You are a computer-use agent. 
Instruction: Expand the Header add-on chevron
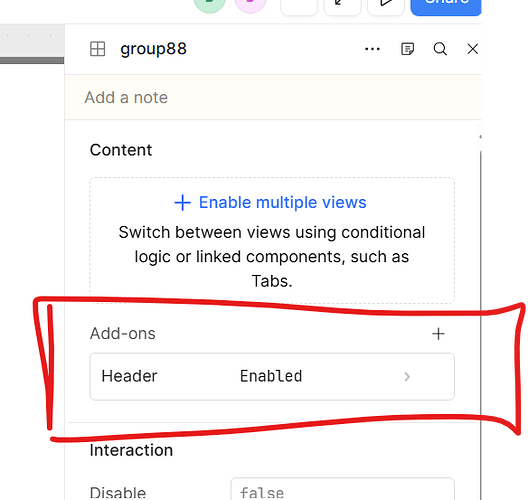[407, 376]
